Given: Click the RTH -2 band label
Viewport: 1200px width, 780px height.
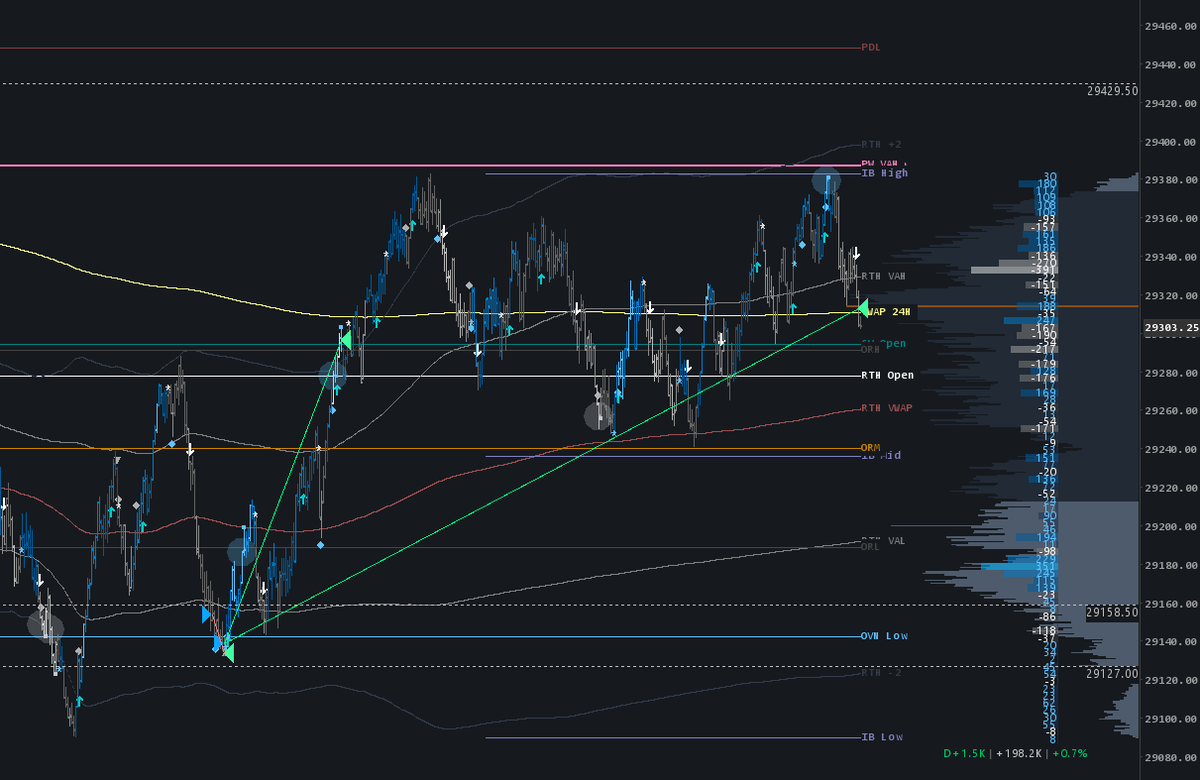Looking at the screenshot, I should (880, 674).
